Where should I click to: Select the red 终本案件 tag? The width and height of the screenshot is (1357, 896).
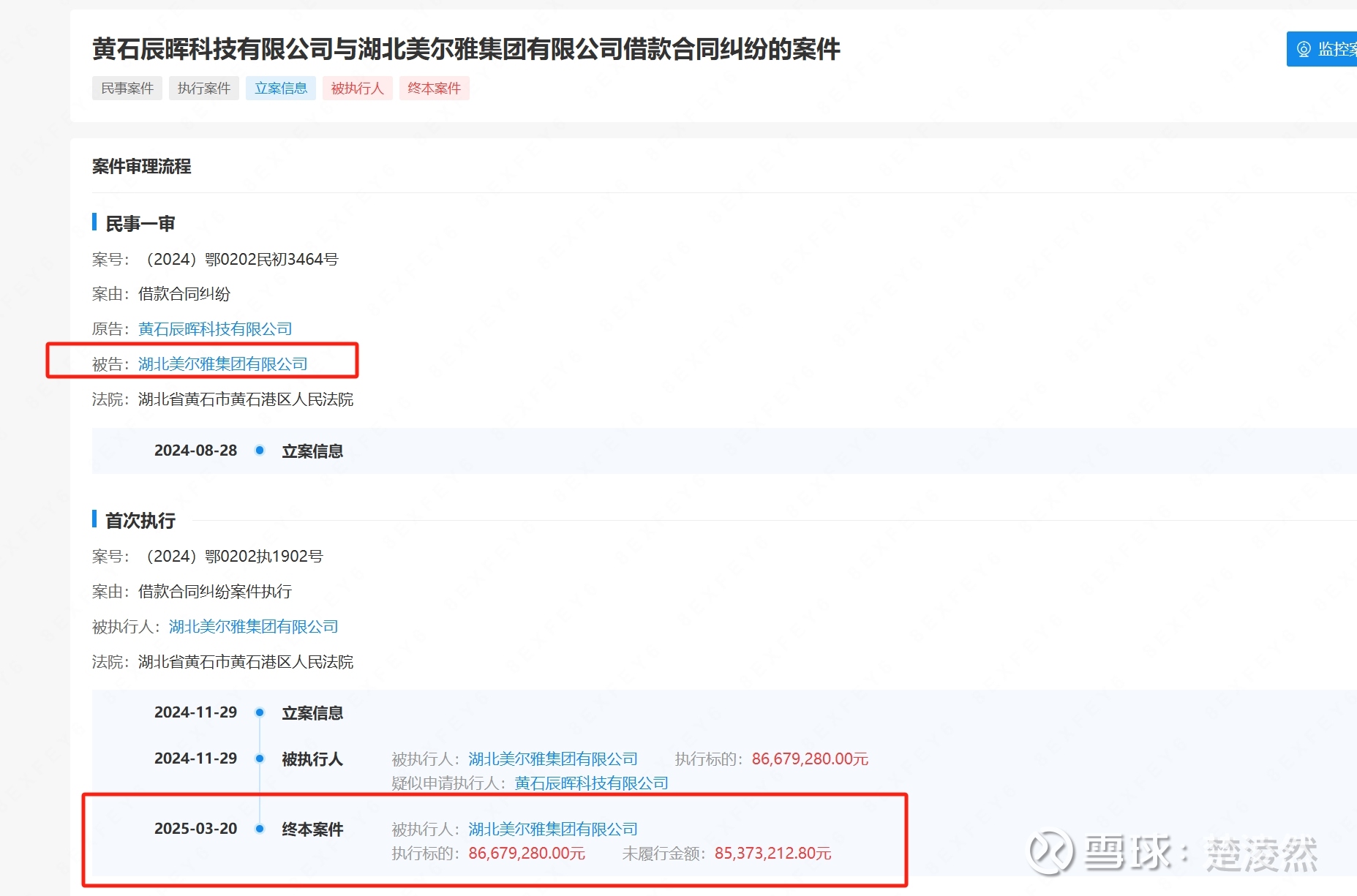tap(435, 89)
